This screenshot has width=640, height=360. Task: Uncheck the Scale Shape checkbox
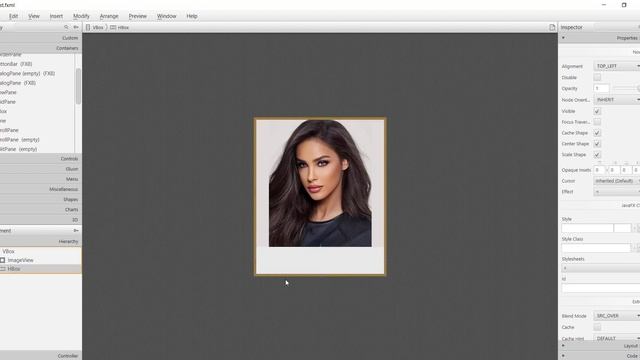coord(597,155)
